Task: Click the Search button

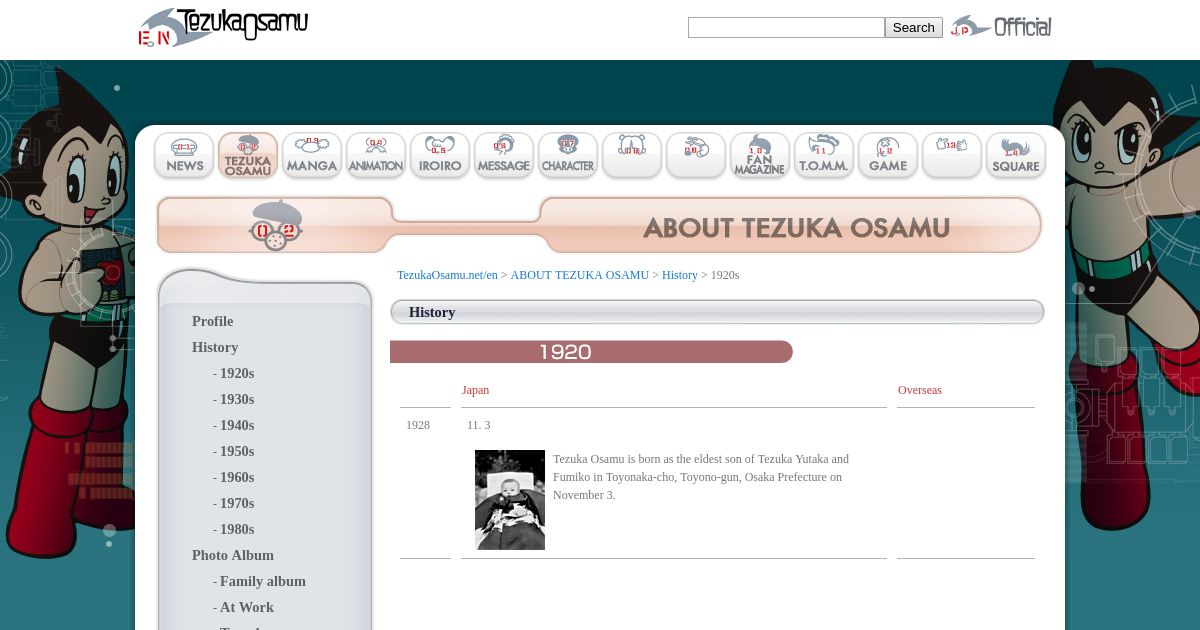Action: point(913,28)
